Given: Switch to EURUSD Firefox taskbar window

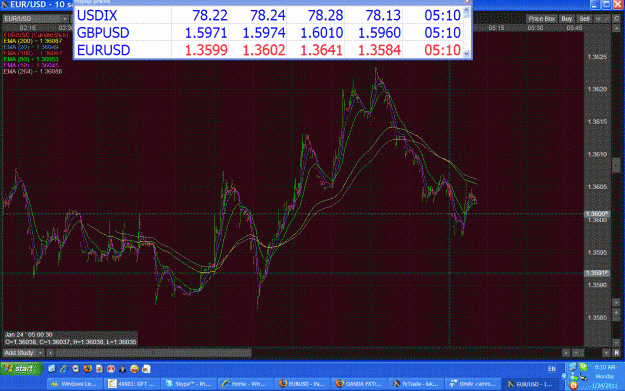Looking at the screenshot, I should point(303,384).
